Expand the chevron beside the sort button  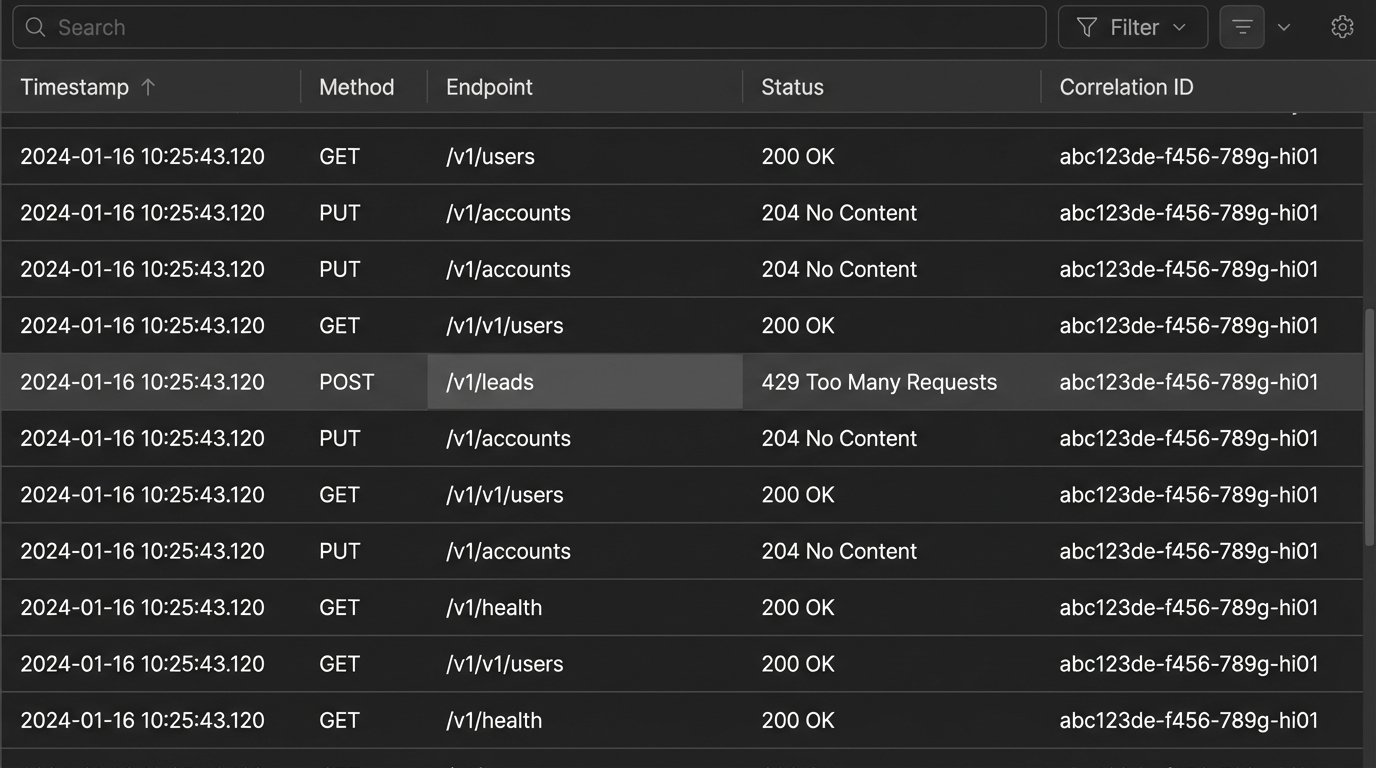click(1284, 28)
